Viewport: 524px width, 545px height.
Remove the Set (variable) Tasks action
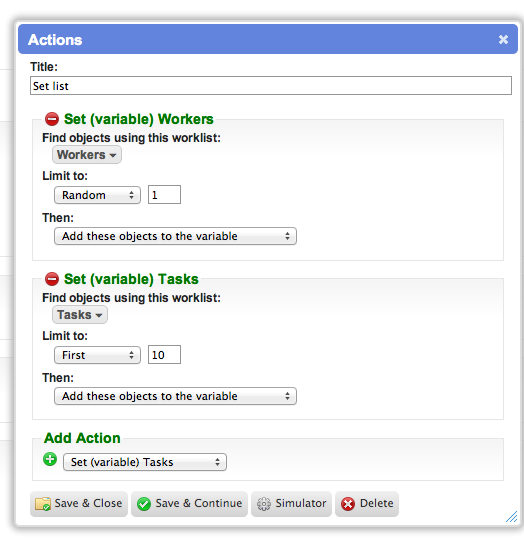(52, 279)
